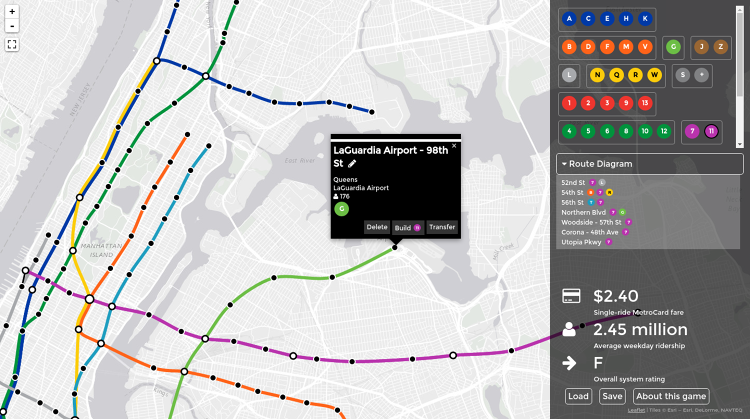This screenshot has width=750, height=419.
Task: Click the lines panel scroll down arrow
Action: tap(739, 144)
